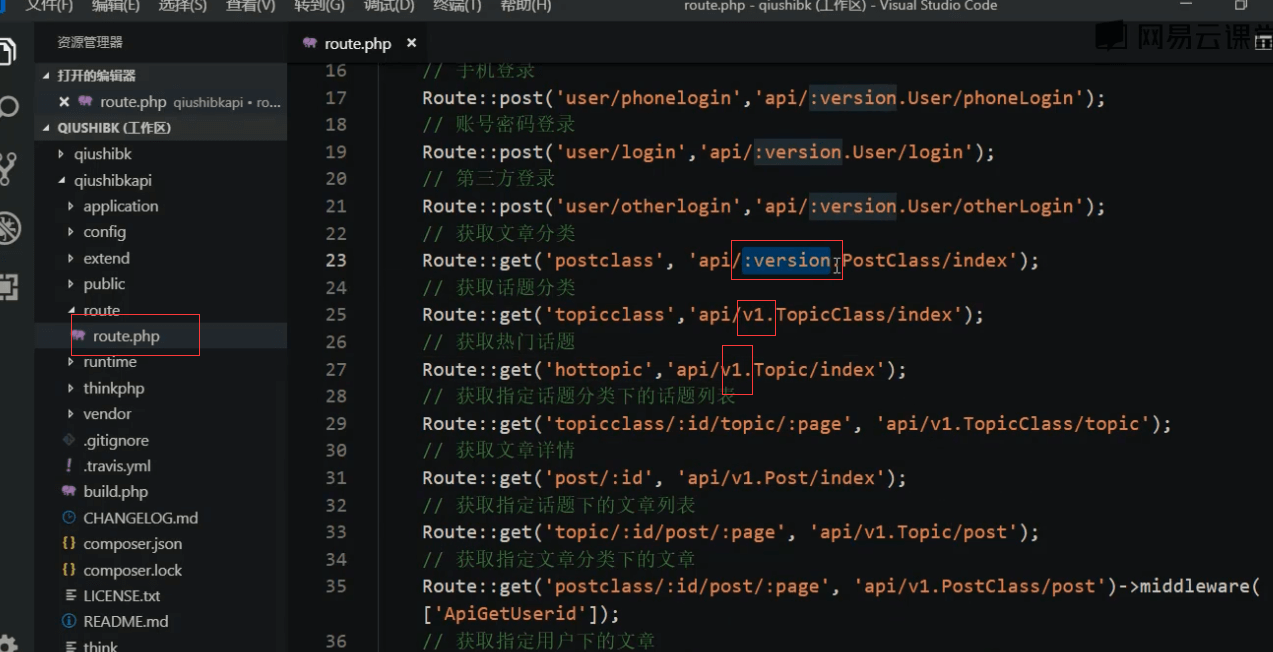Open the 文件(F) menu
Viewport: 1273px width, 652px height.
pos(49,6)
